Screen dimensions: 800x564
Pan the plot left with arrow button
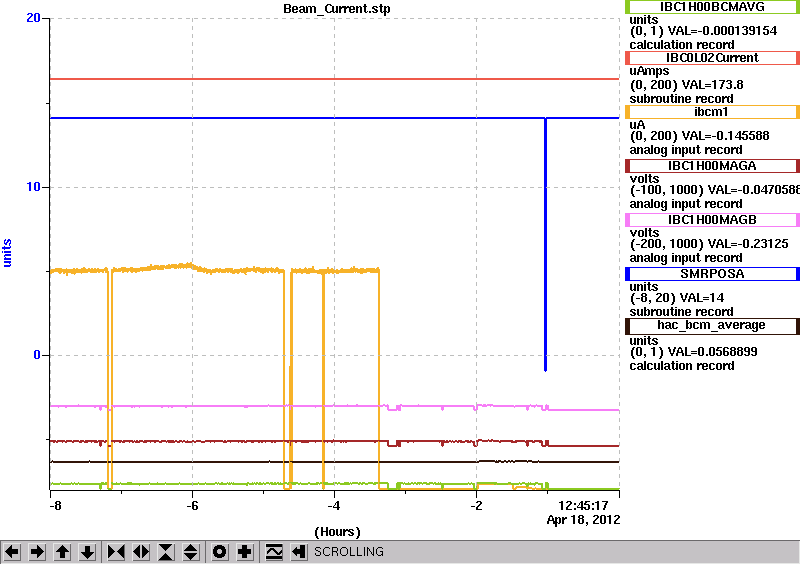(x=12, y=552)
